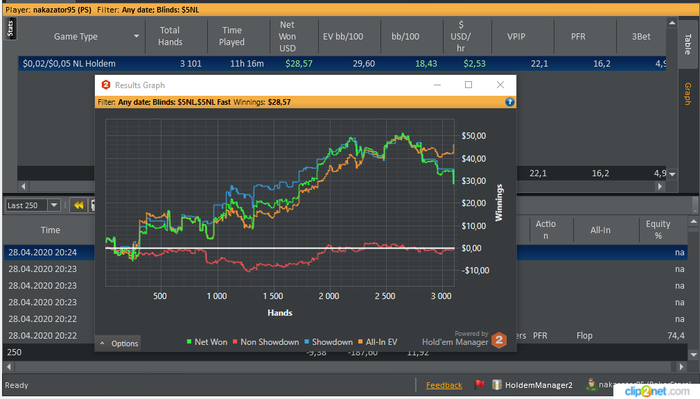
Task: Click the Hold'em Manager 2 logo in graph
Action: coord(499,340)
